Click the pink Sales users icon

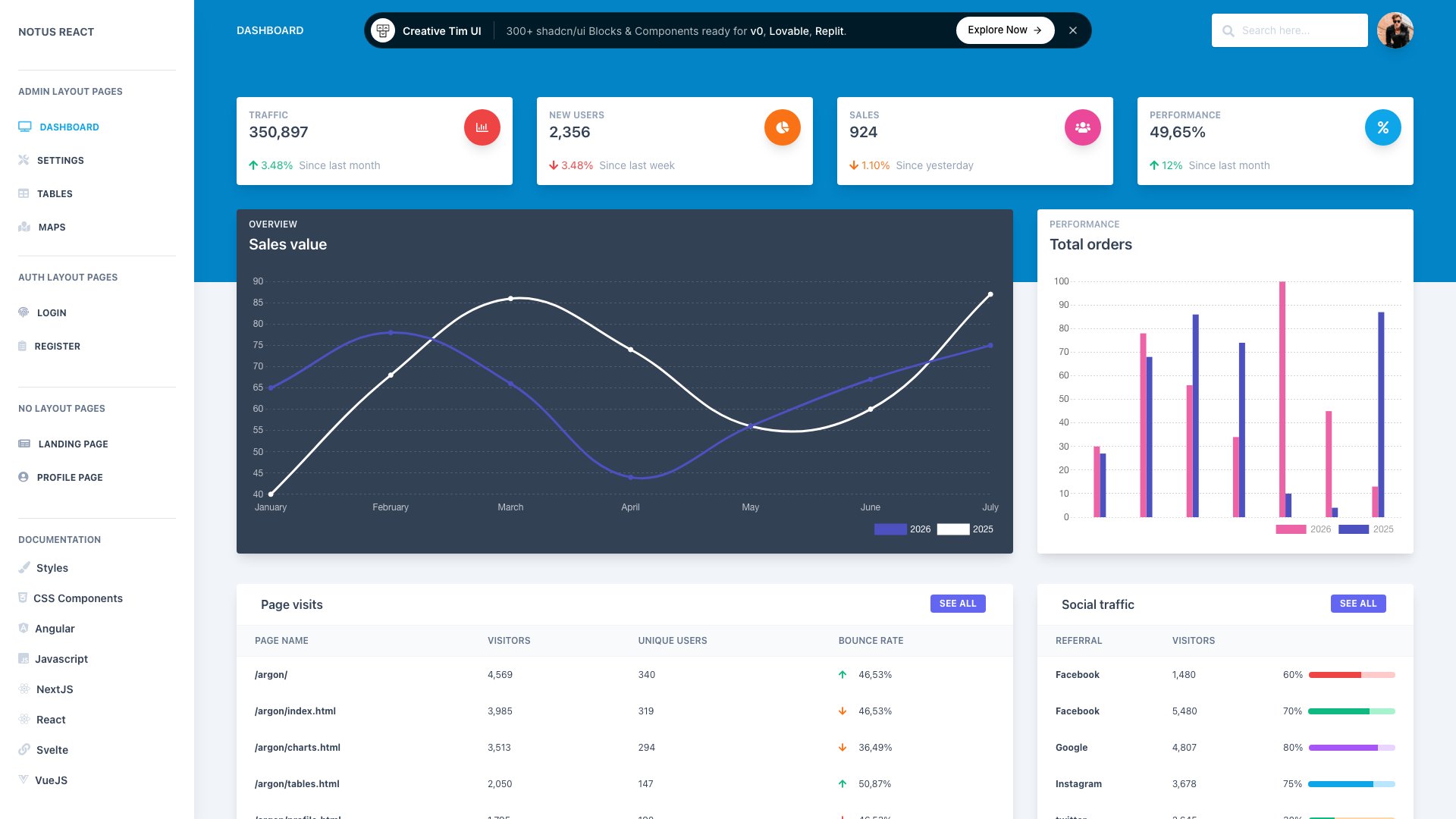pyautogui.click(x=1082, y=127)
